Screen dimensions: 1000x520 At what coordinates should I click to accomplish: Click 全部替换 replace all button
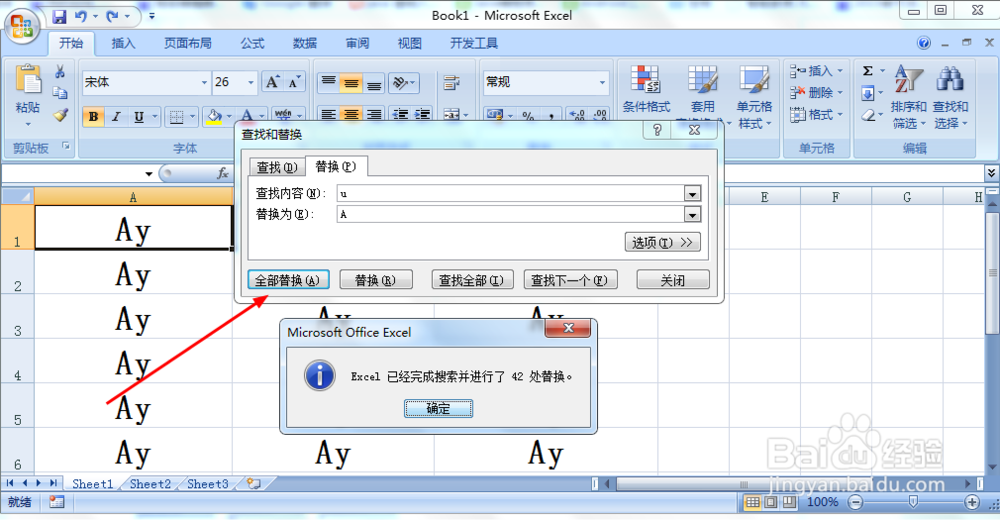(288, 280)
